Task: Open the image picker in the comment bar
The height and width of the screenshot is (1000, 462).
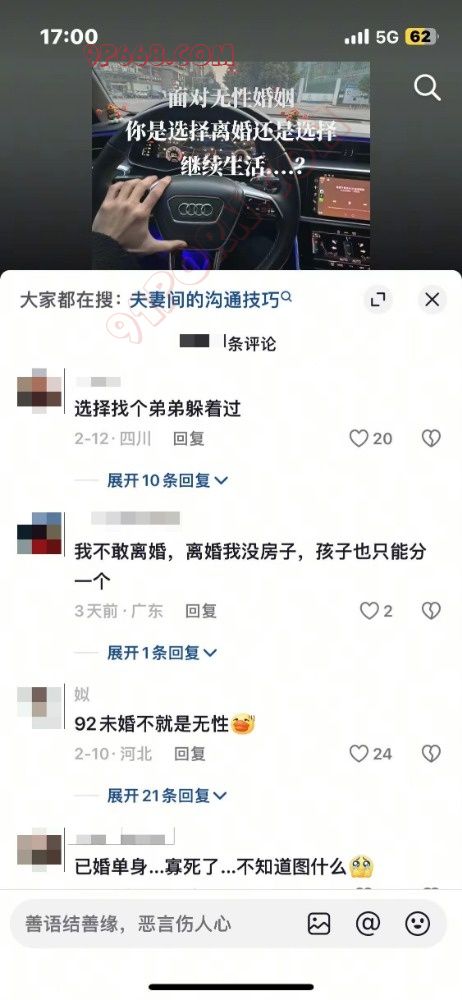Action: tap(319, 923)
